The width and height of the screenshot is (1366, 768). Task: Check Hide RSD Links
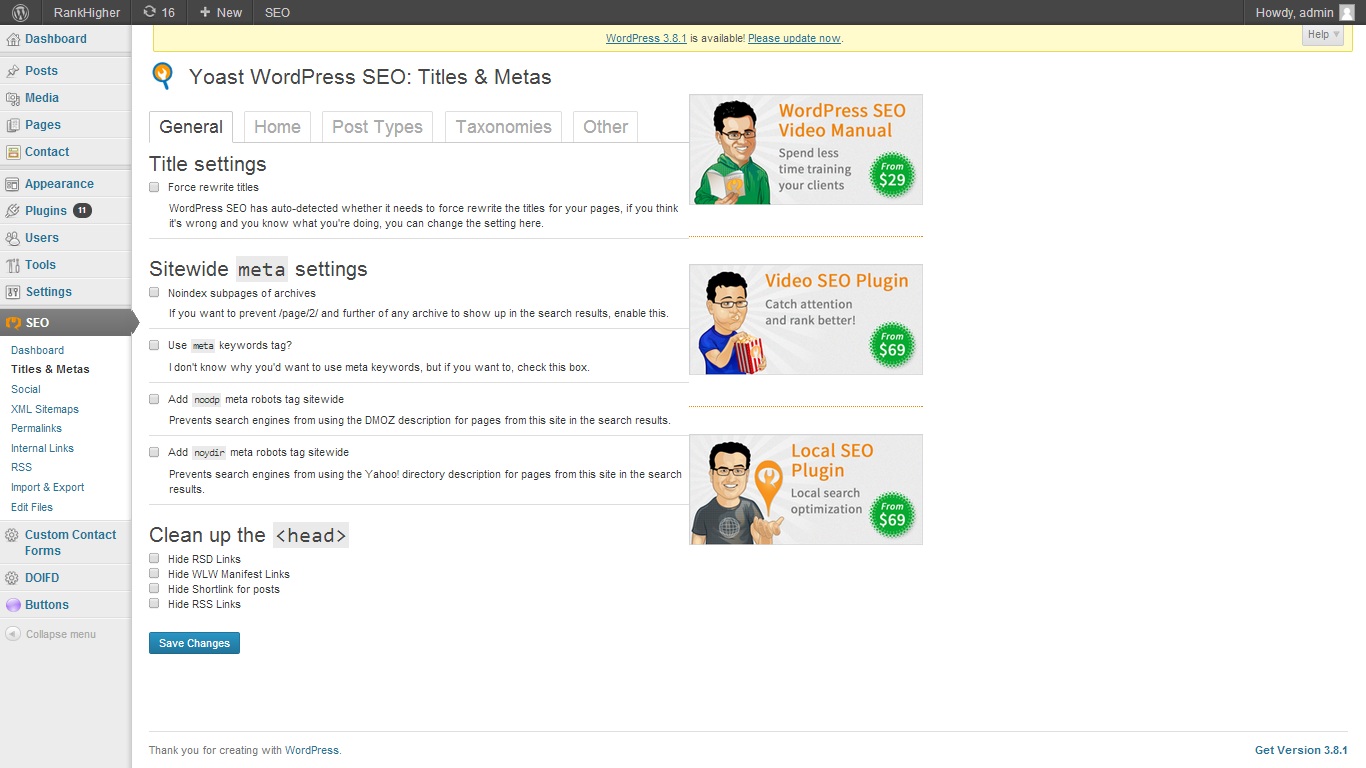[154, 559]
